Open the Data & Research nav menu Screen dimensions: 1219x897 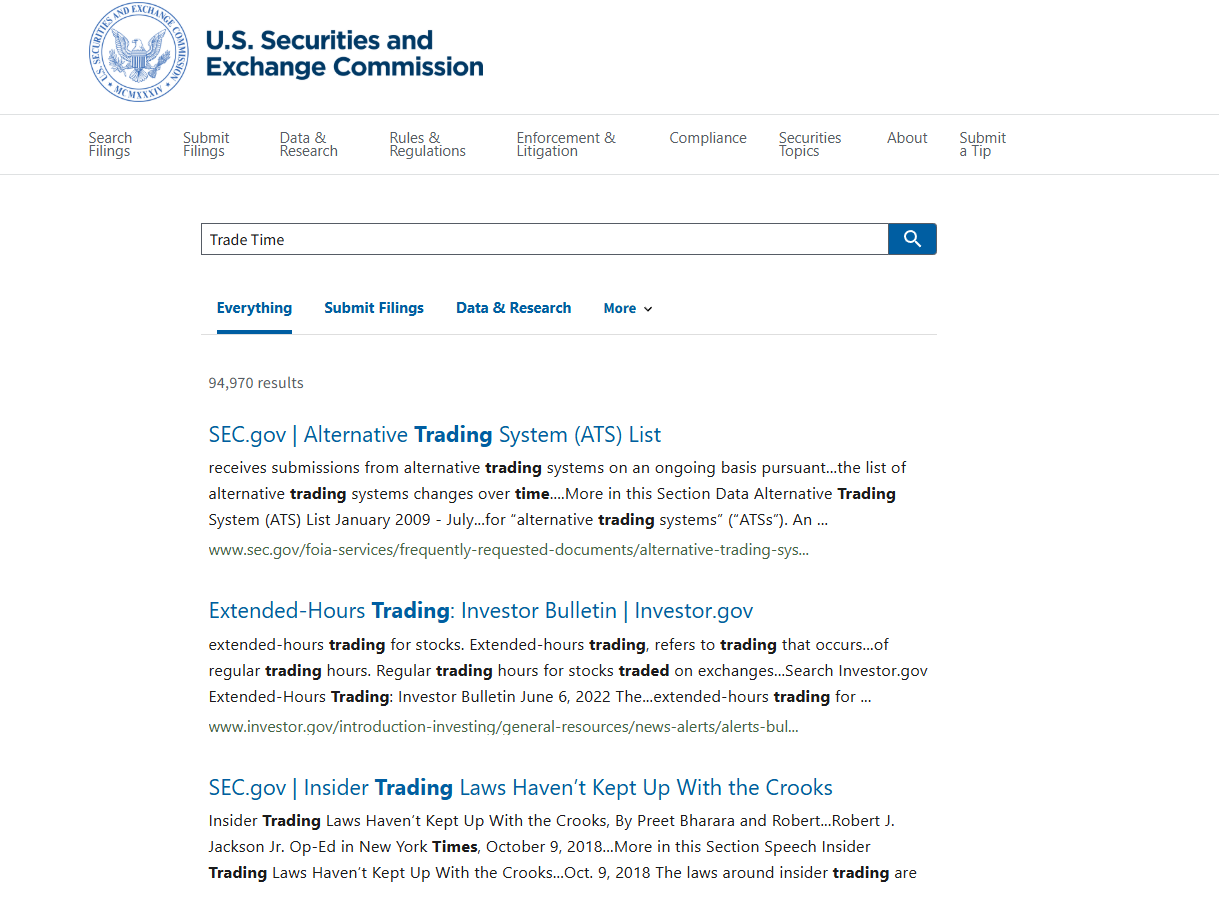click(309, 145)
